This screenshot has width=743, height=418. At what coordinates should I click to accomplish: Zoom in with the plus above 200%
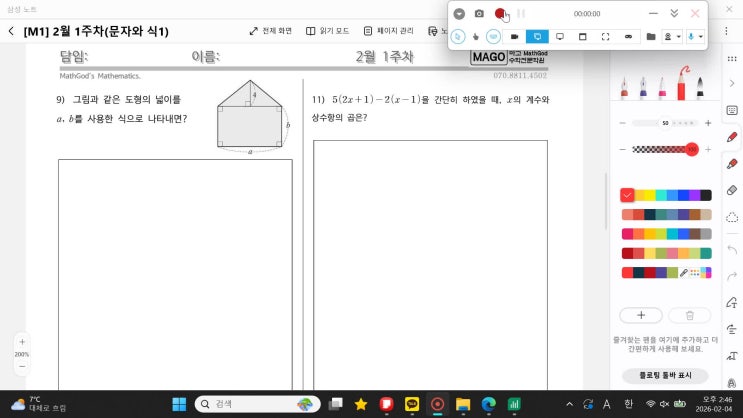point(21,342)
